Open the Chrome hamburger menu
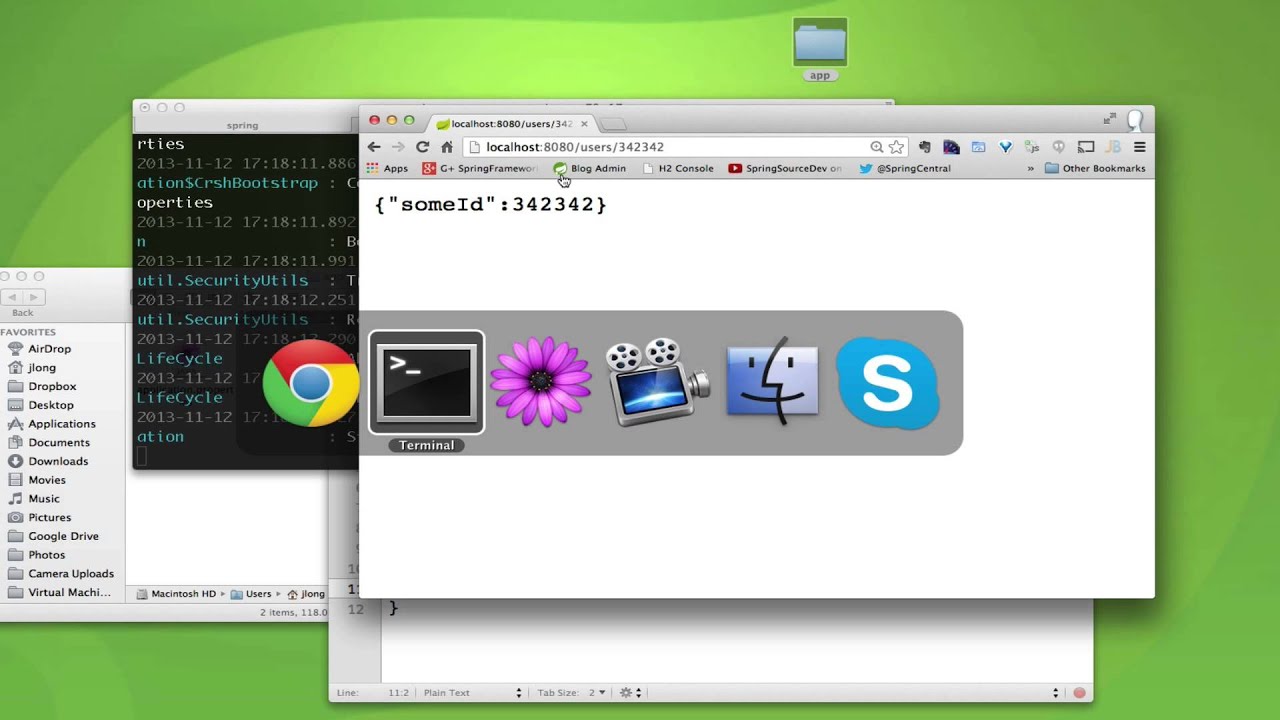The height and width of the screenshot is (720, 1280). pos(1139,147)
